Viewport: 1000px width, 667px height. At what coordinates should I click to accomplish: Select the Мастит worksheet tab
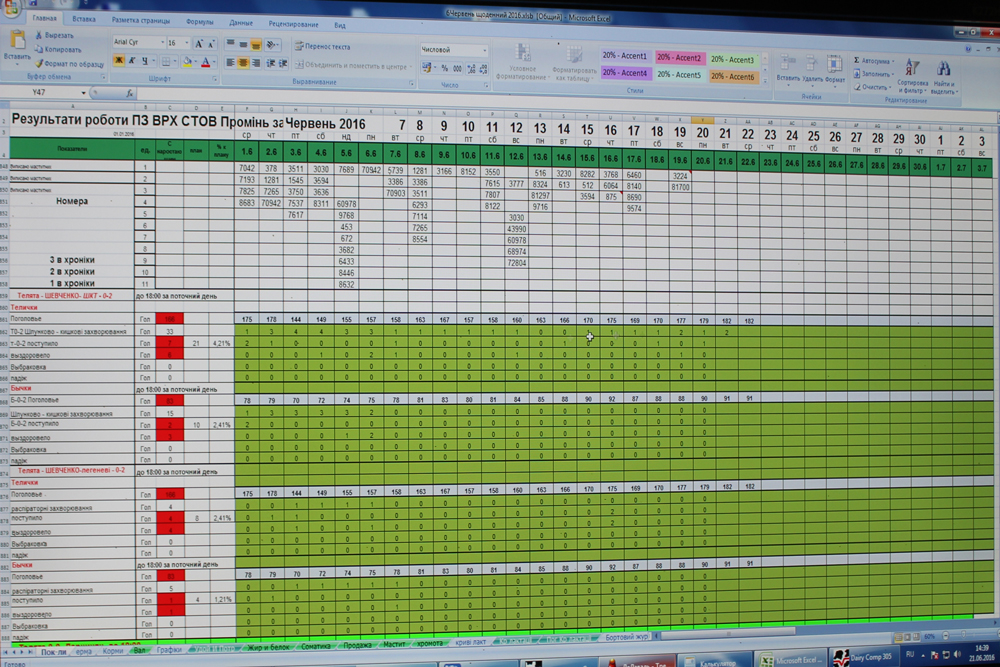tap(393, 642)
